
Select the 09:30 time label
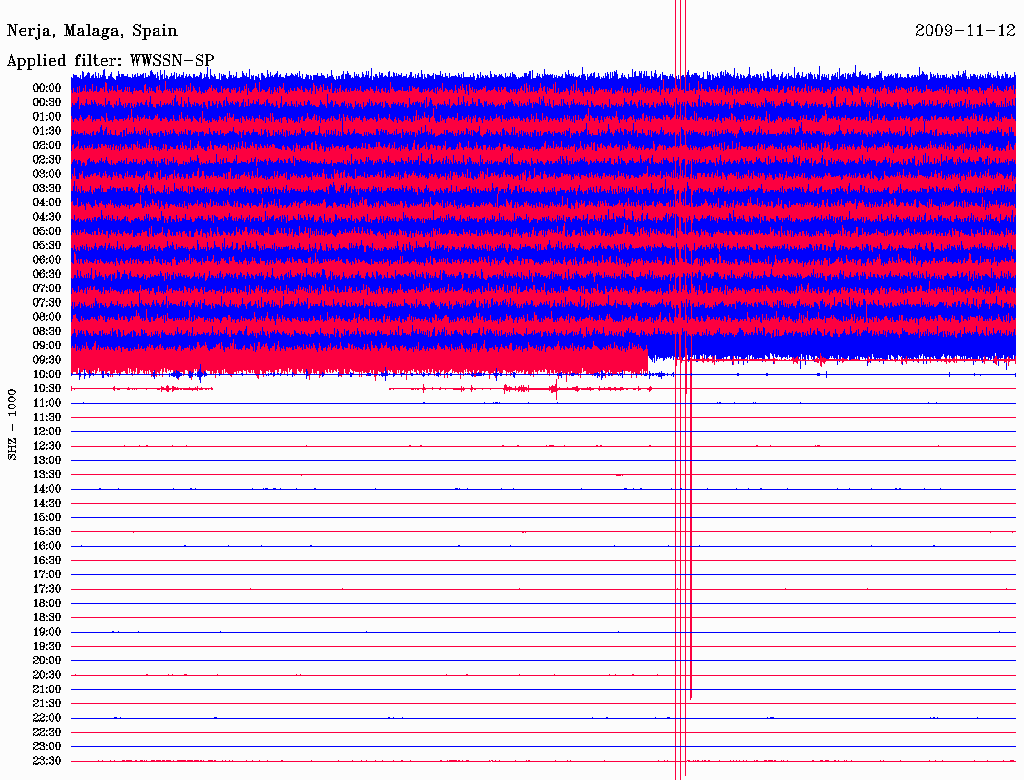pyautogui.click(x=47, y=360)
